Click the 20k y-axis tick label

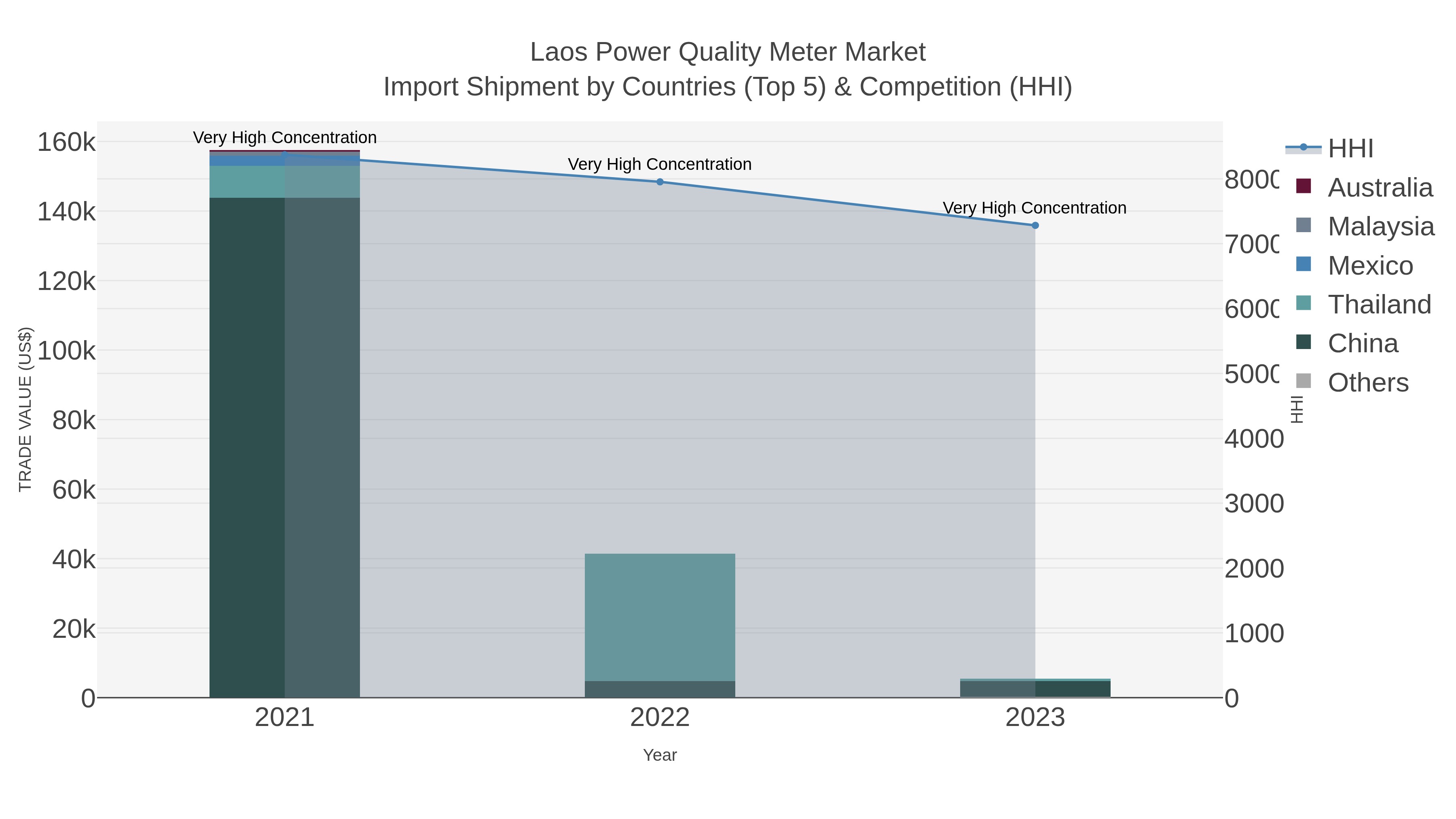(x=74, y=629)
